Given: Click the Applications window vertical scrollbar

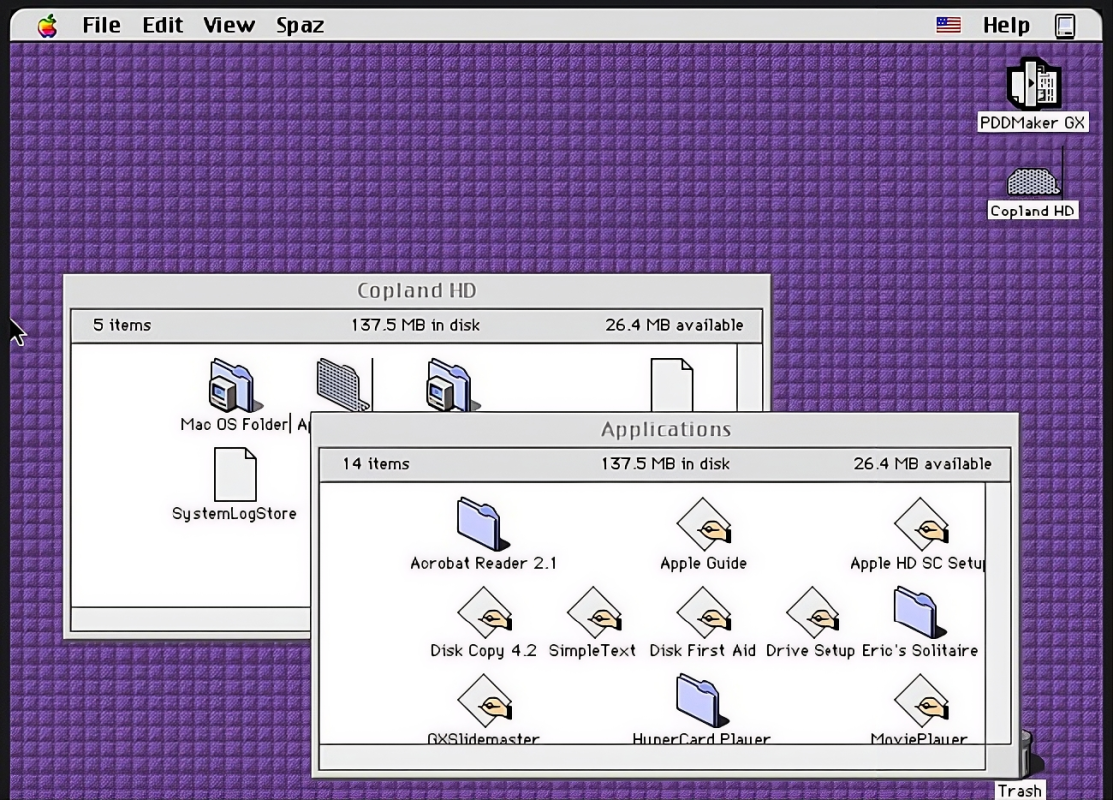Looking at the screenshot, I should tap(998, 613).
